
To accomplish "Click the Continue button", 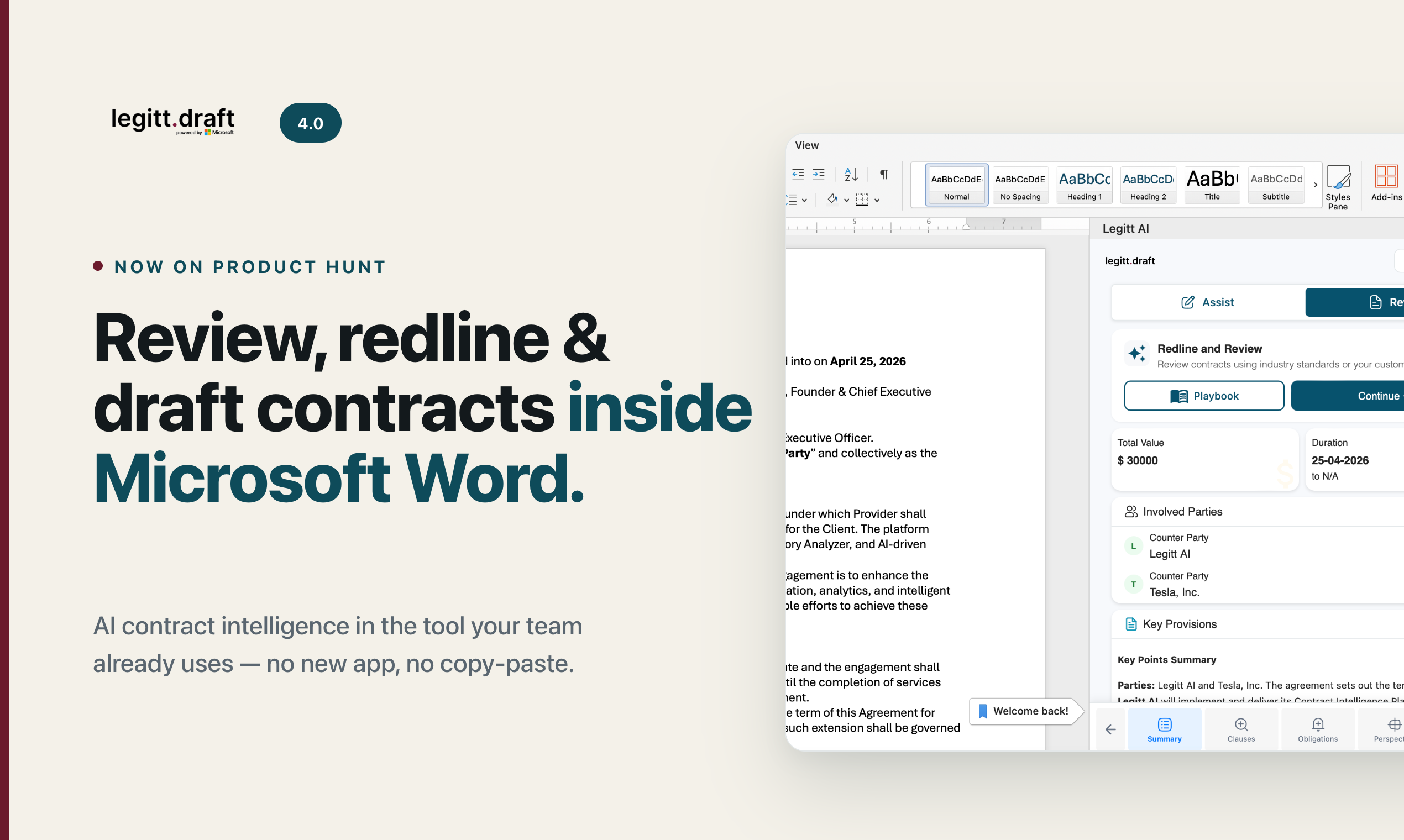I will click(1348, 396).
